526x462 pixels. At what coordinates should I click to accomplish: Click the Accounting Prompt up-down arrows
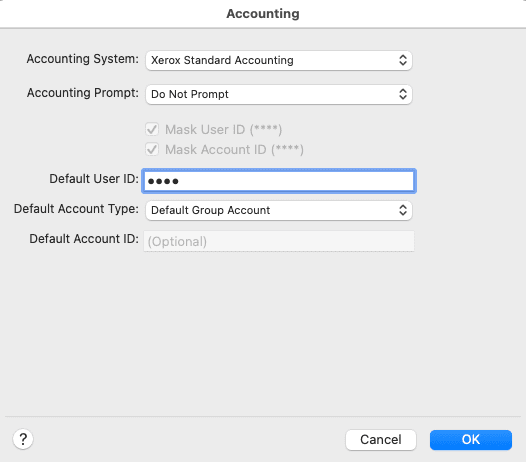[x=403, y=94]
